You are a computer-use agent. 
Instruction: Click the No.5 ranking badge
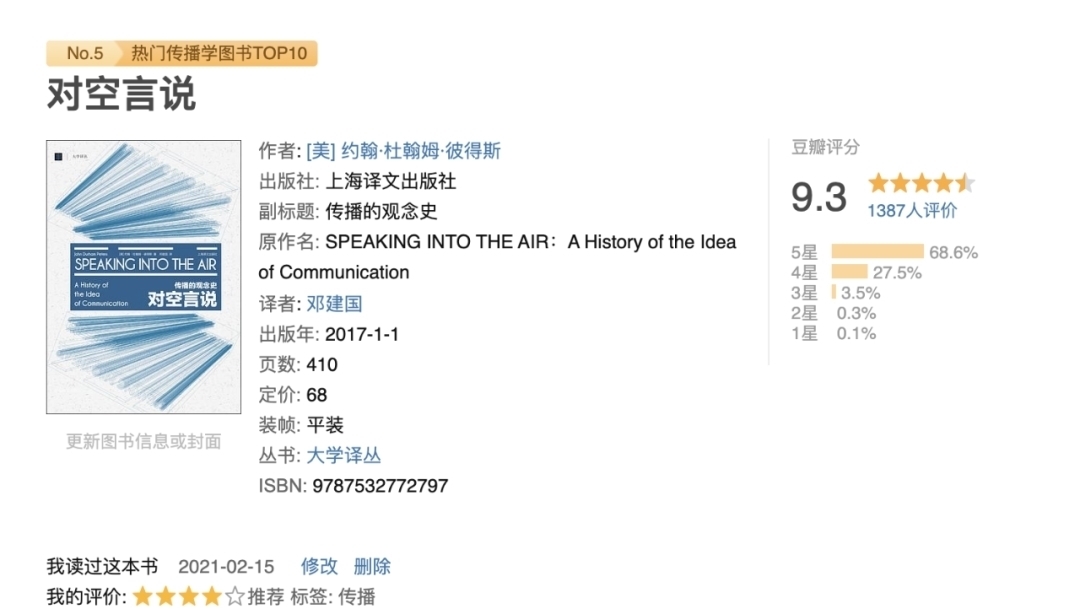coord(84,53)
